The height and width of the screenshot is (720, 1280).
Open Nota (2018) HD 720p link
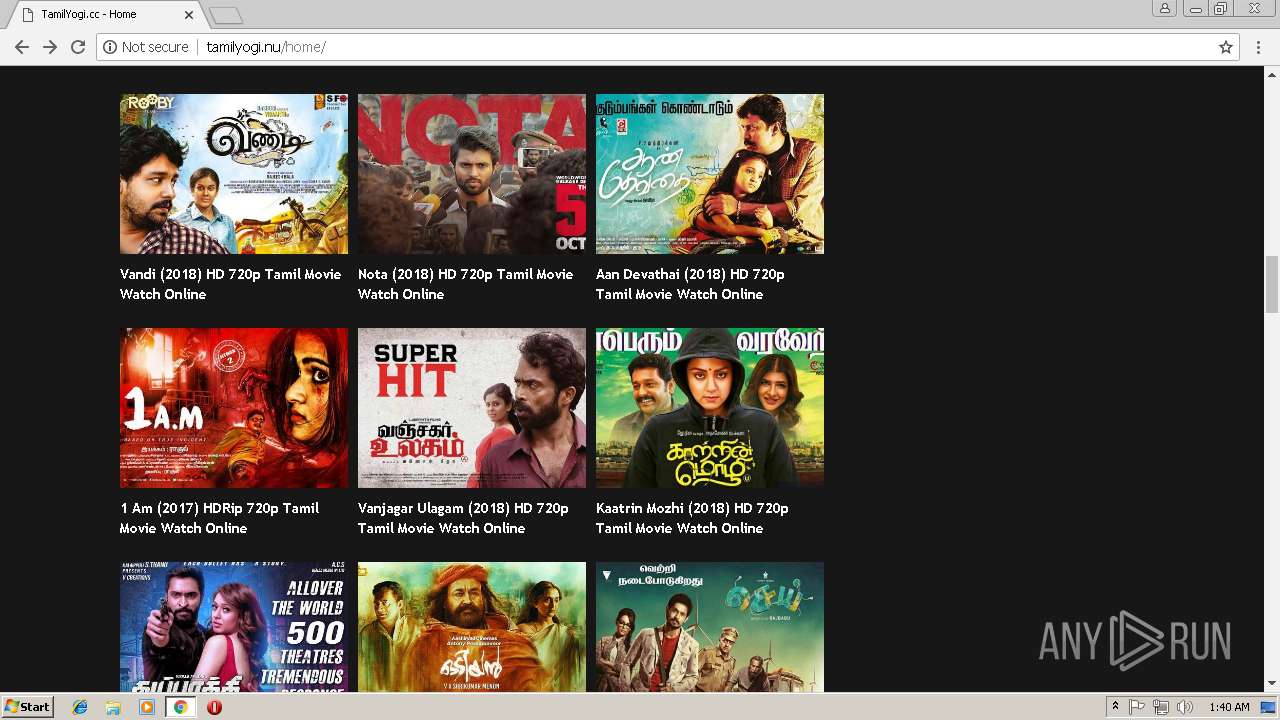(466, 284)
